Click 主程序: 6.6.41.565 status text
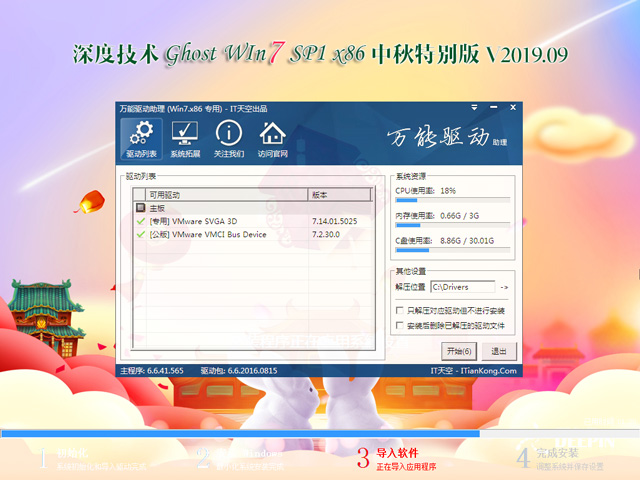This screenshot has width=640, height=480. pos(152,371)
